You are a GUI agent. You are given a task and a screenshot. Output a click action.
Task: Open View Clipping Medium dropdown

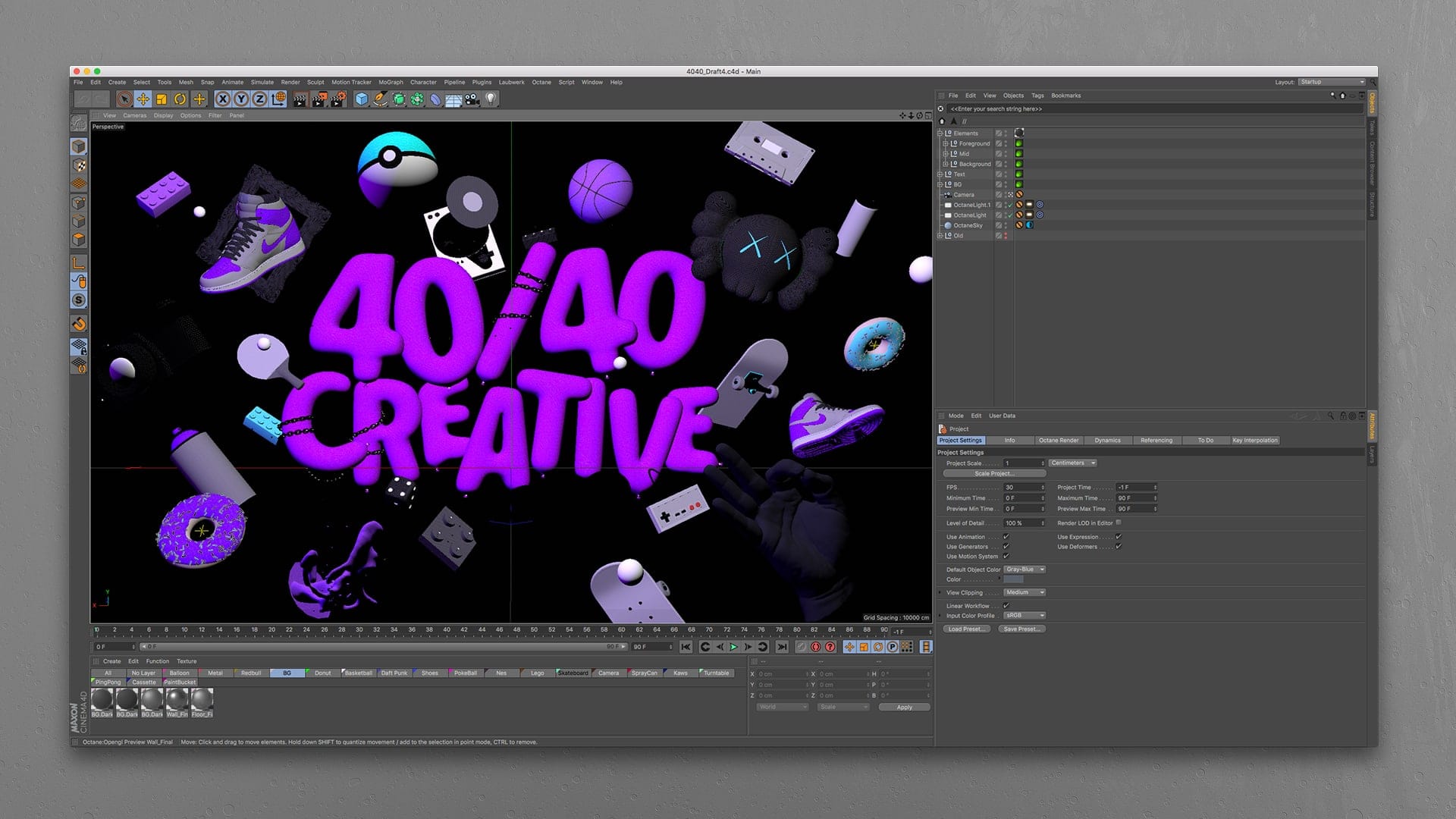click(x=1025, y=592)
